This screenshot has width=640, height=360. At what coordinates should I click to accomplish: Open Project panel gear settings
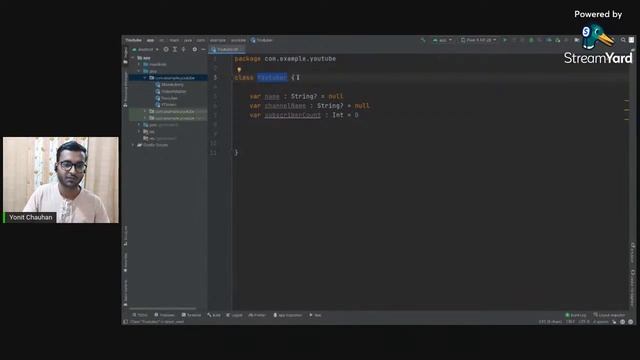(195, 49)
